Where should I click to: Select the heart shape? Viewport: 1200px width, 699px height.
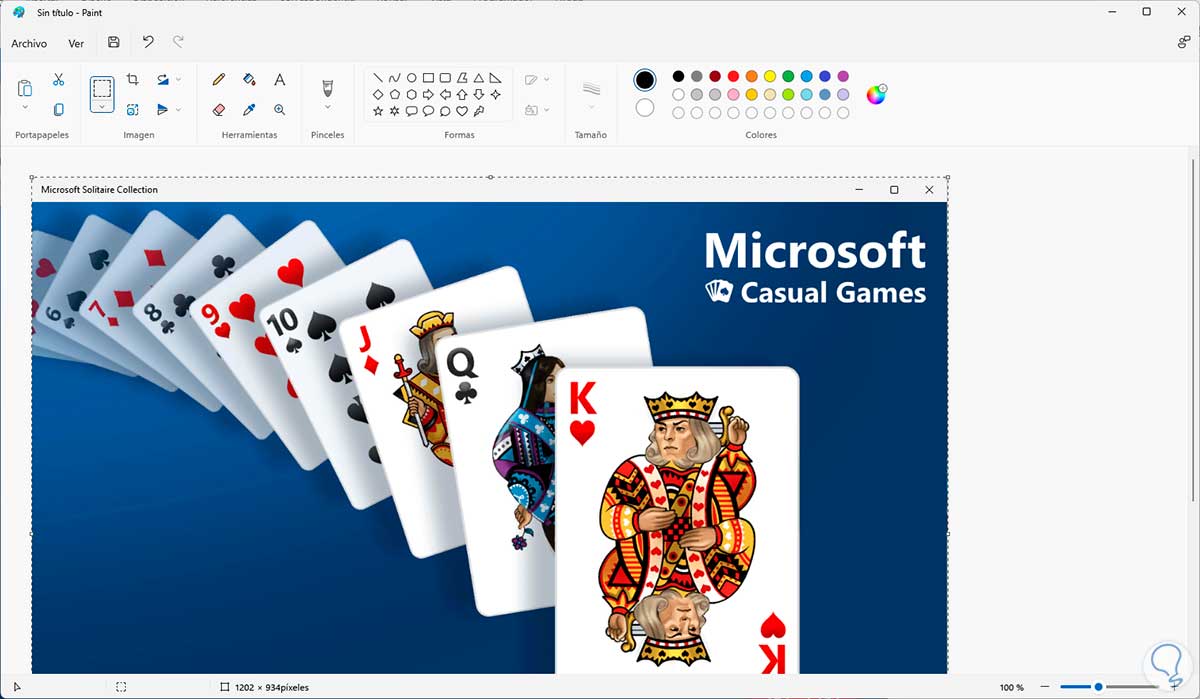tap(462, 111)
